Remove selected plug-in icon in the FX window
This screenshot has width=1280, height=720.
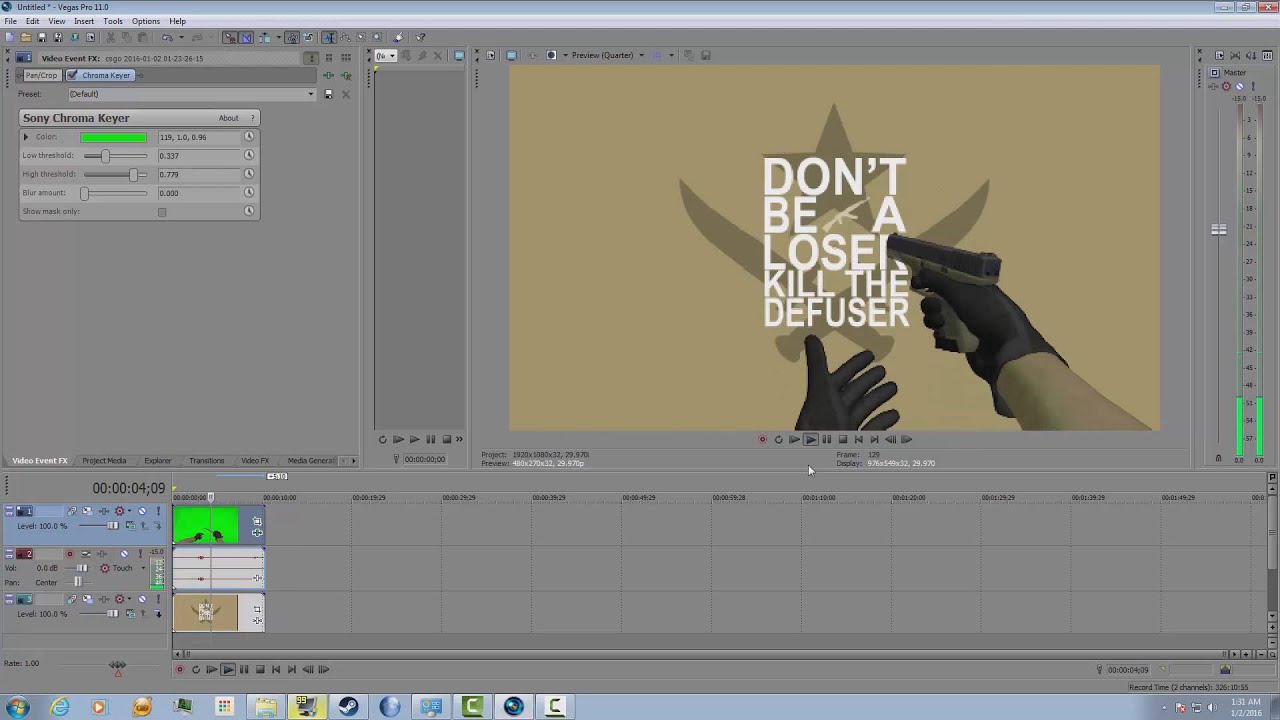pos(346,75)
